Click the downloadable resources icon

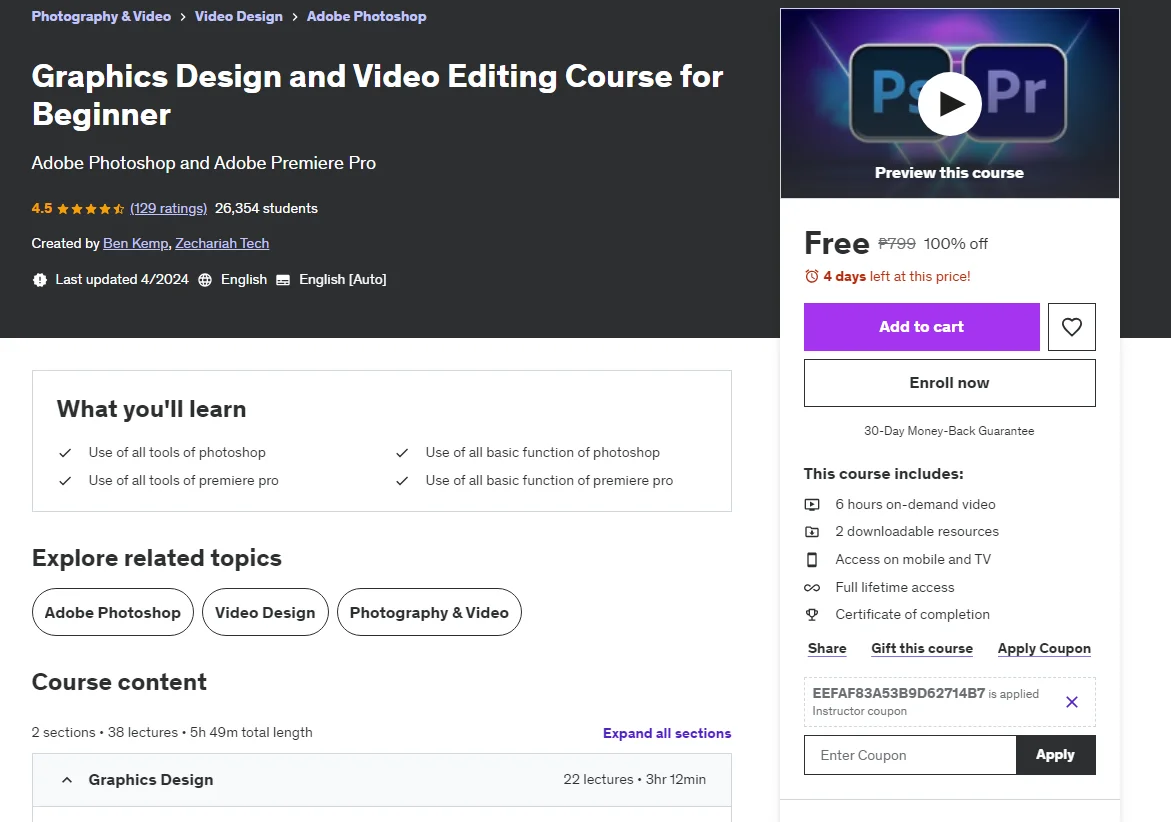pyautogui.click(x=812, y=532)
